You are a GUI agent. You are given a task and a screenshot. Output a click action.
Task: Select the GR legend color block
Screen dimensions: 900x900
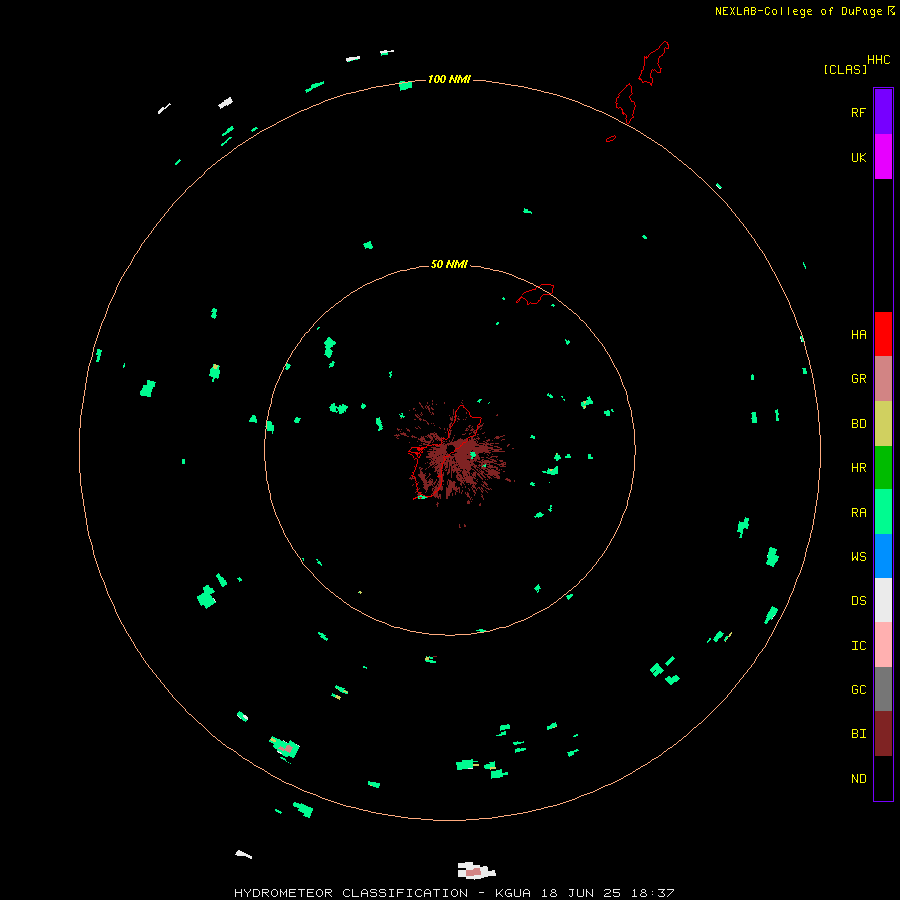883,379
